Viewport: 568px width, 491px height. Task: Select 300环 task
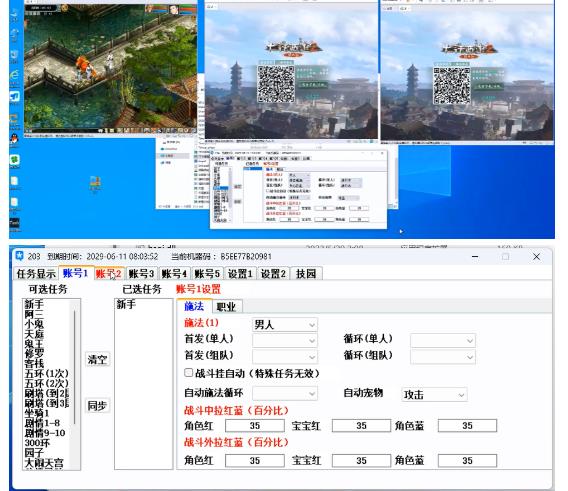pyautogui.click(x=37, y=443)
